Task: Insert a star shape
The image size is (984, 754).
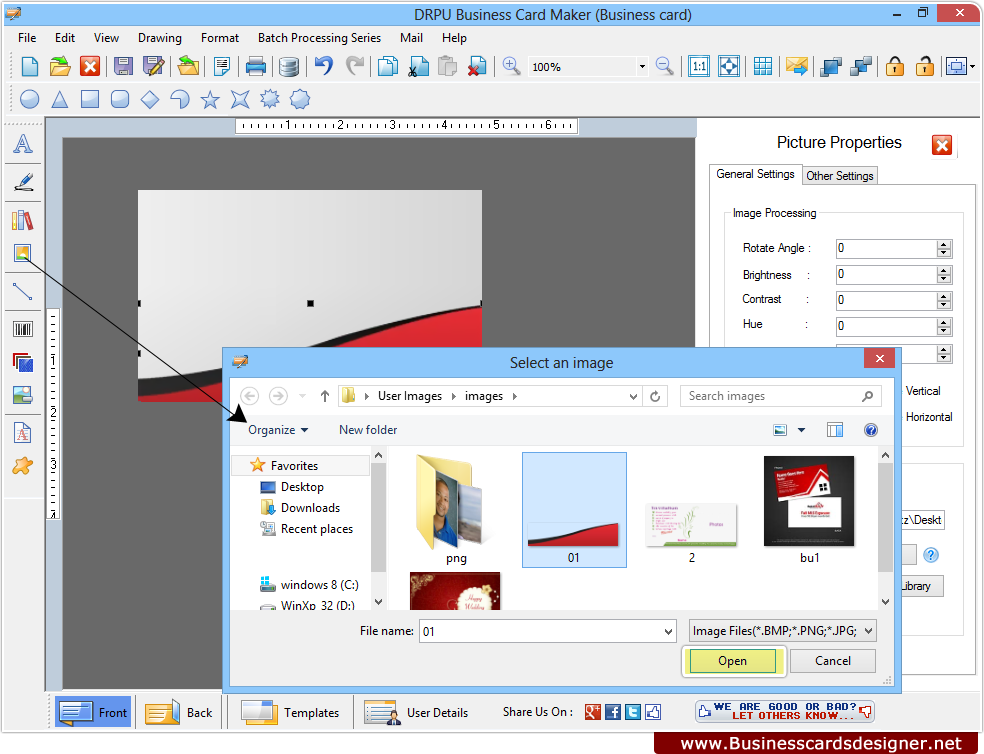Action: tap(210, 99)
